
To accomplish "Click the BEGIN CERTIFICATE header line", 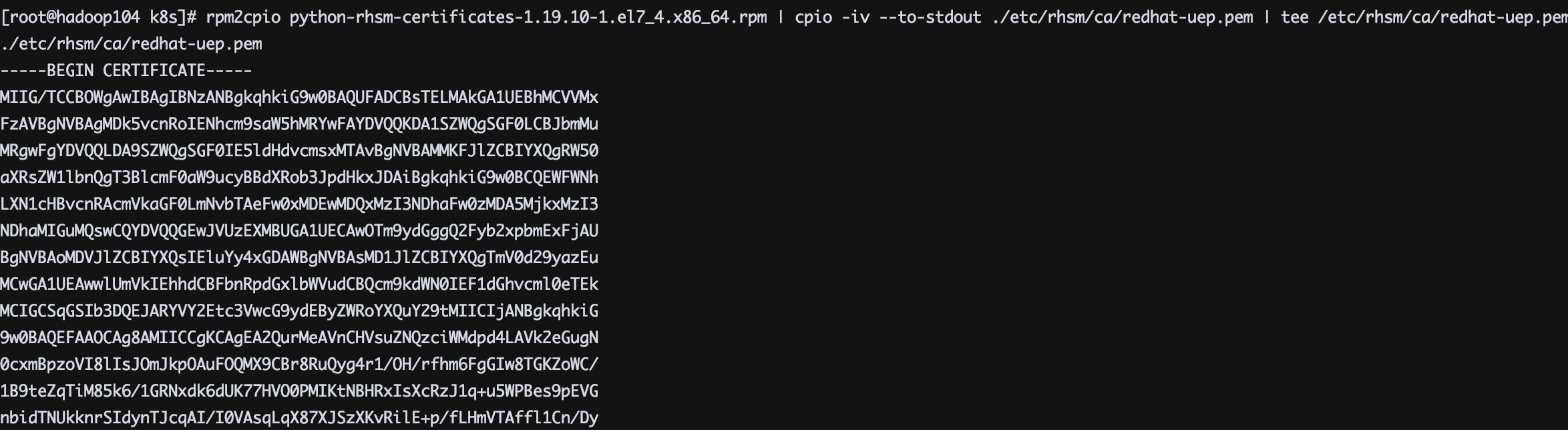I will point(126,71).
